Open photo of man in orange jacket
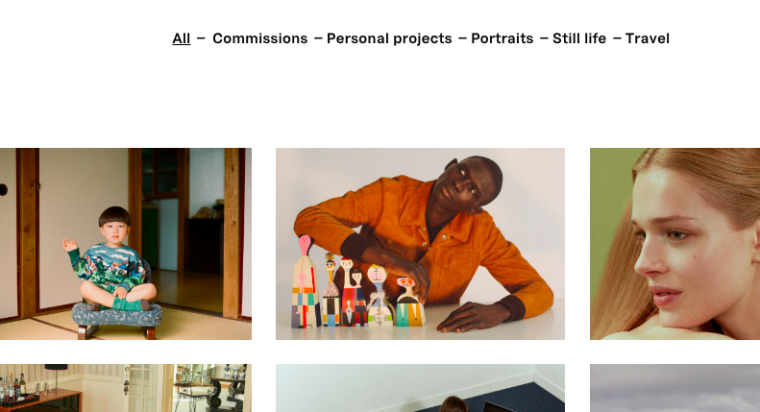 pos(420,244)
